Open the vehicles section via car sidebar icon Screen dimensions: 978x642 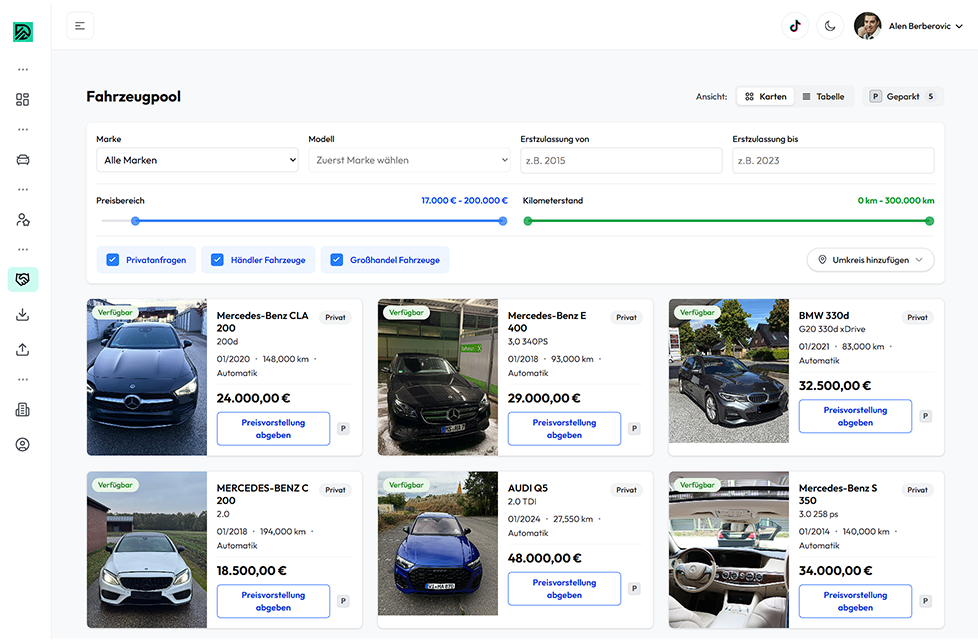click(x=22, y=159)
